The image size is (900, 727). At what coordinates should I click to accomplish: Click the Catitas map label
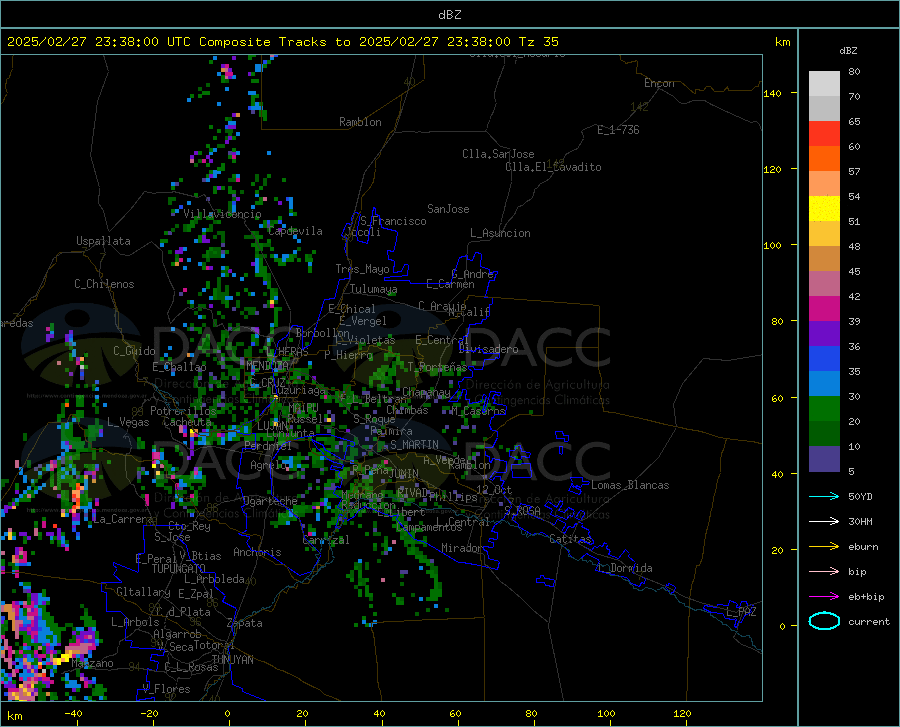point(570,539)
